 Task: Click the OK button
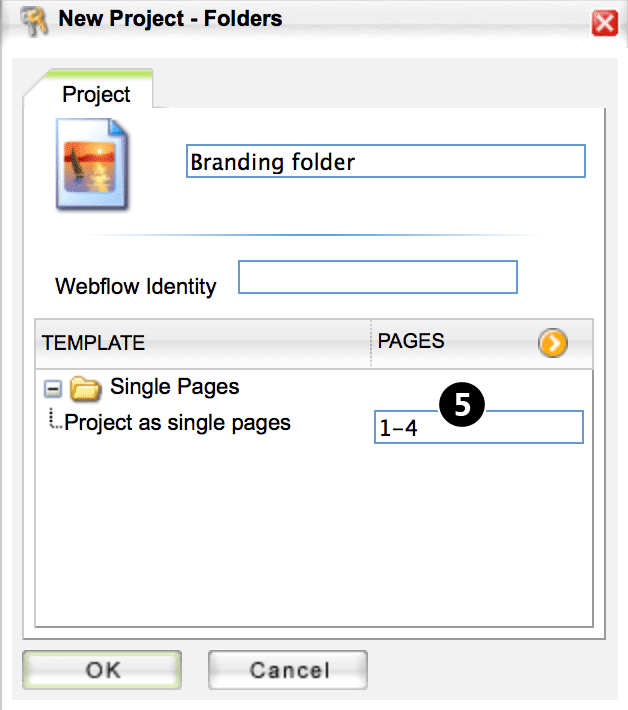tap(102, 670)
